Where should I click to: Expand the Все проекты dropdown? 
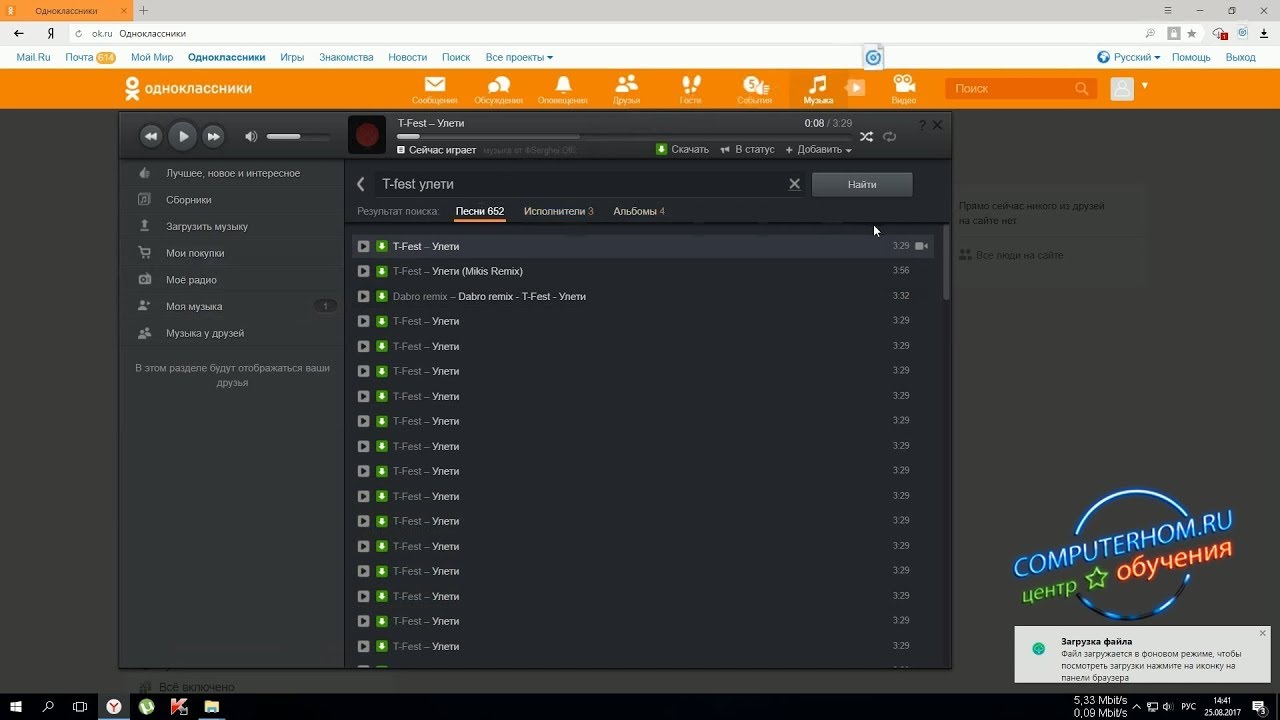click(519, 58)
